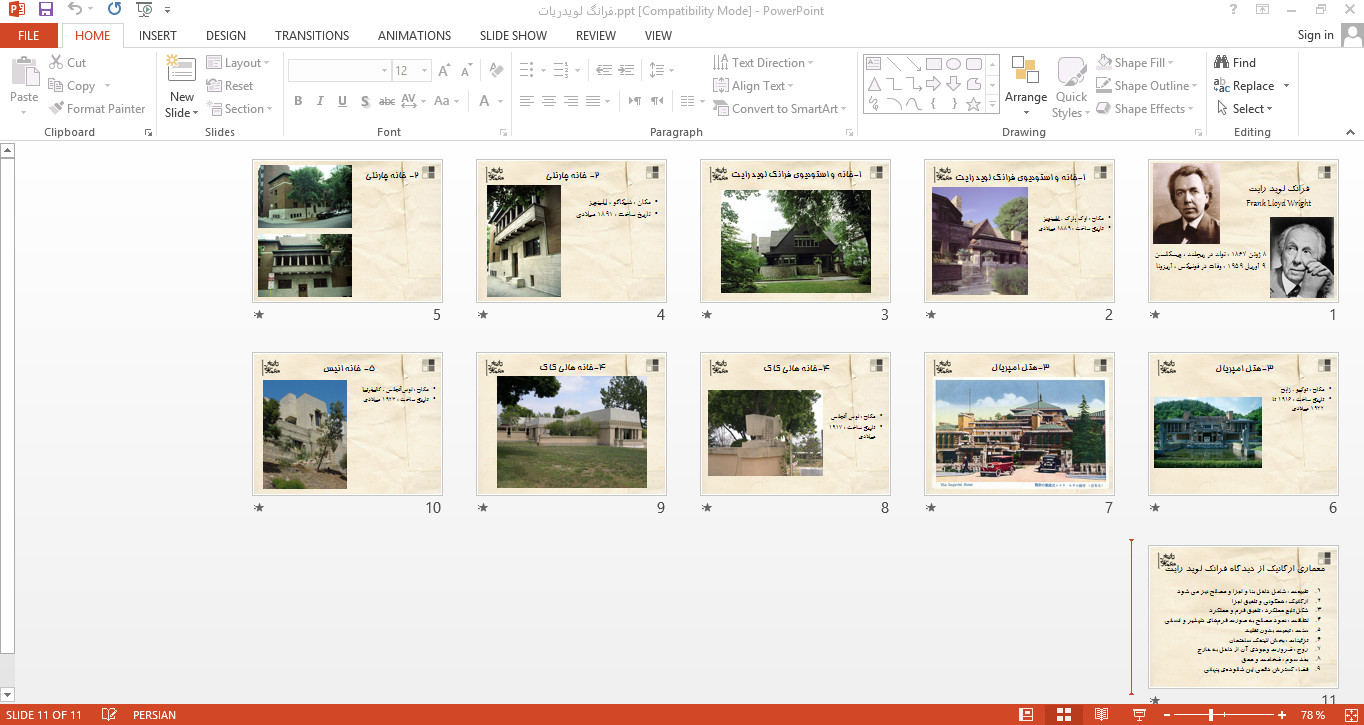The width and height of the screenshot is (1364, 725).
Task: Click the Decrease List Level icon
Action: pyautogui.click(x=603, y=71)
